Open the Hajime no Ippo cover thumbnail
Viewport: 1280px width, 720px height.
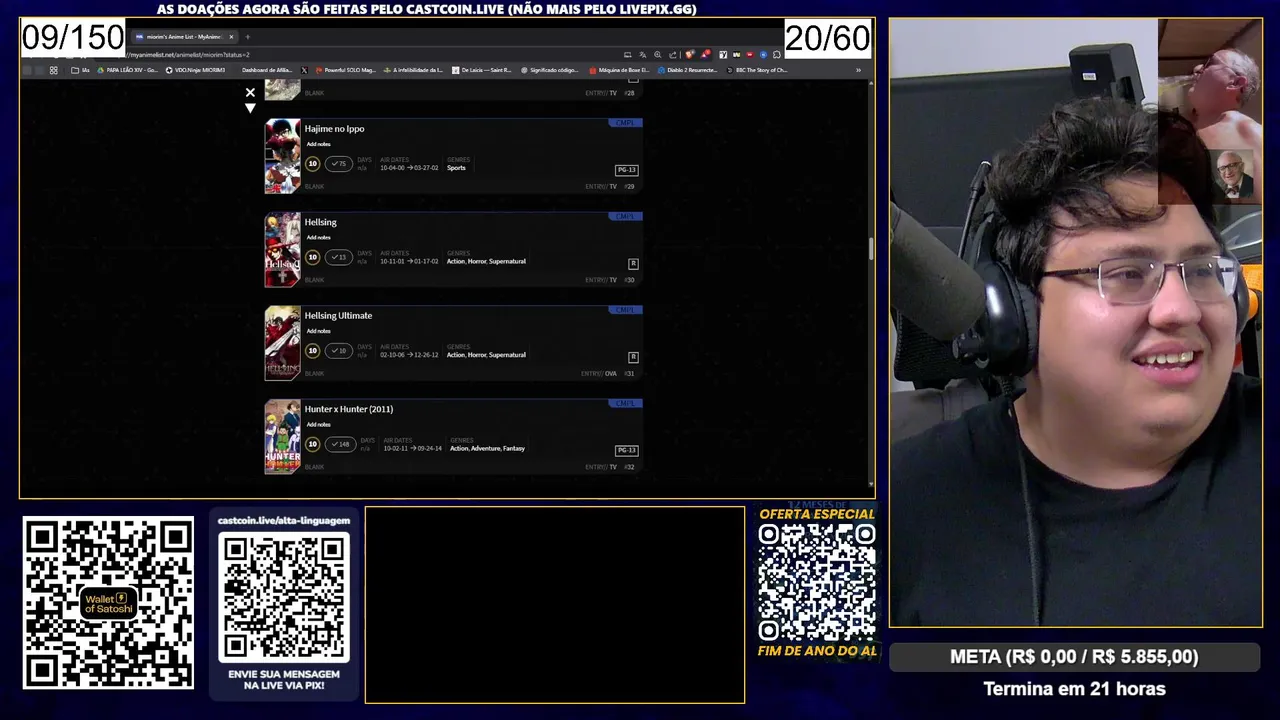[282, 156]
